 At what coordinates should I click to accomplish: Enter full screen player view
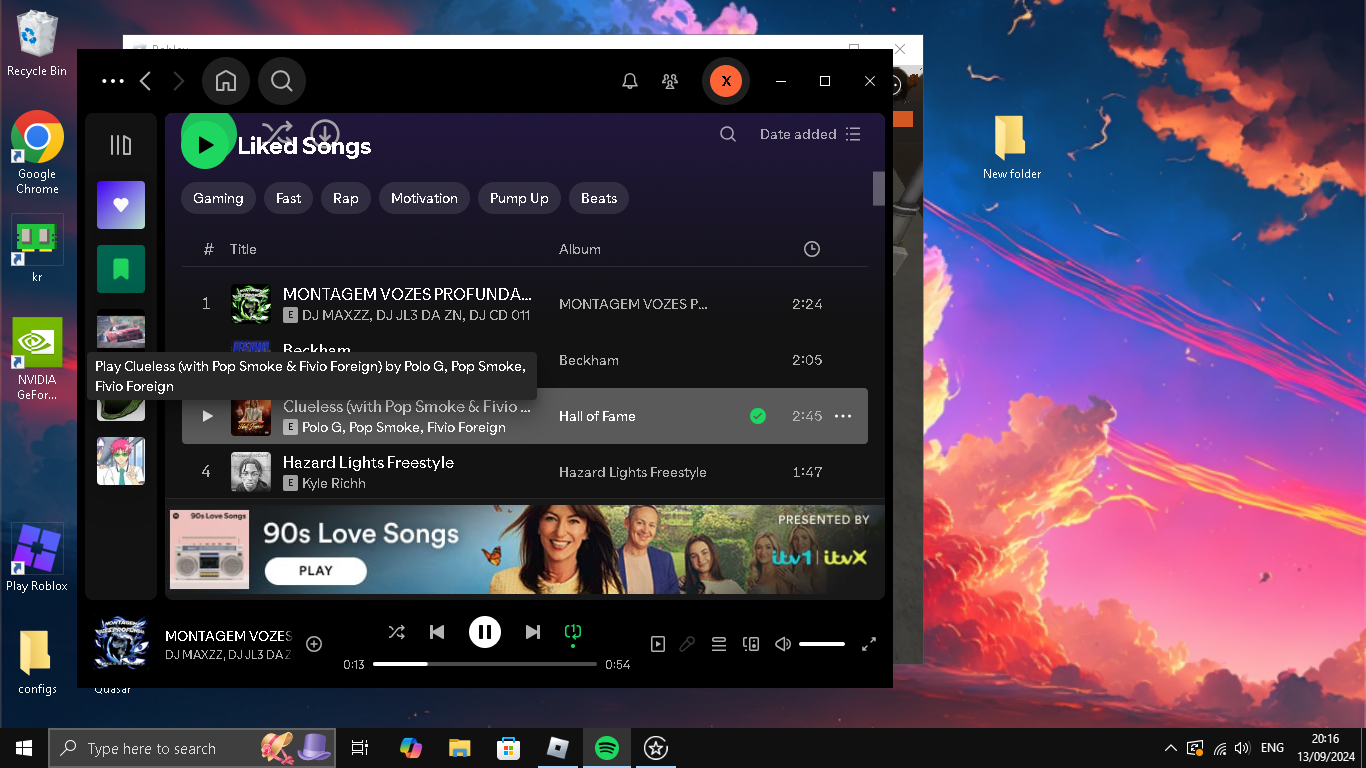tap(869, 644)
